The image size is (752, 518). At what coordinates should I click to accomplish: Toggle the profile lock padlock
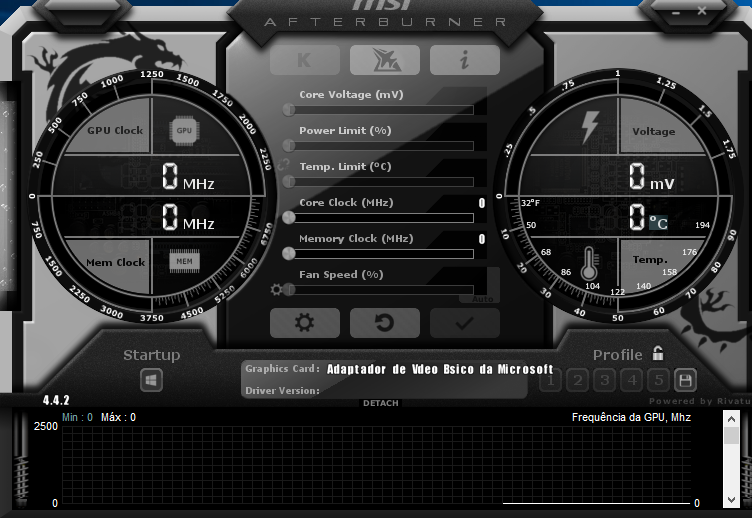[x=658, y=353]
